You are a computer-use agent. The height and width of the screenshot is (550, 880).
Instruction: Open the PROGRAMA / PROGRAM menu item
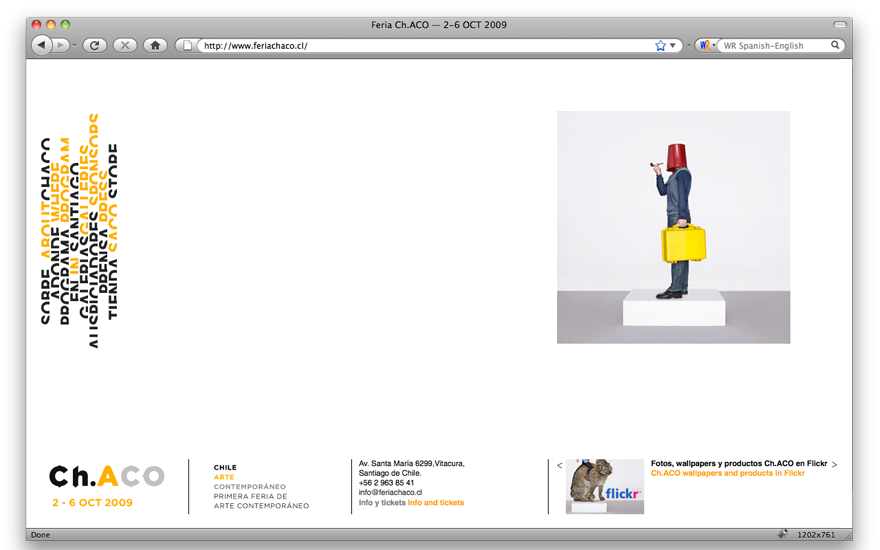tap(65, 231)
